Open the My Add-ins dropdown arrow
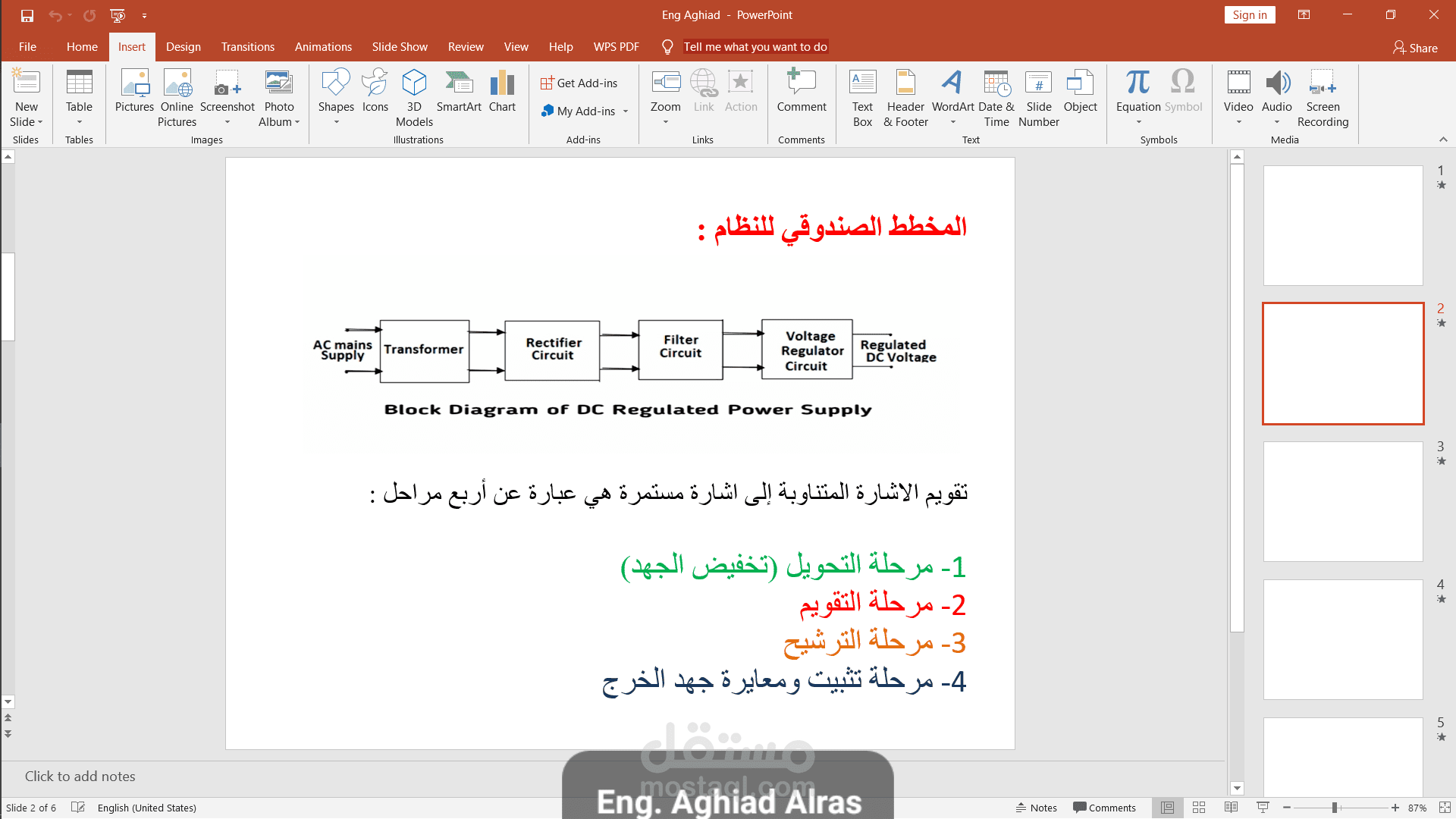The width and height of the screenshot is (1456, 819). tap(626, 111)
